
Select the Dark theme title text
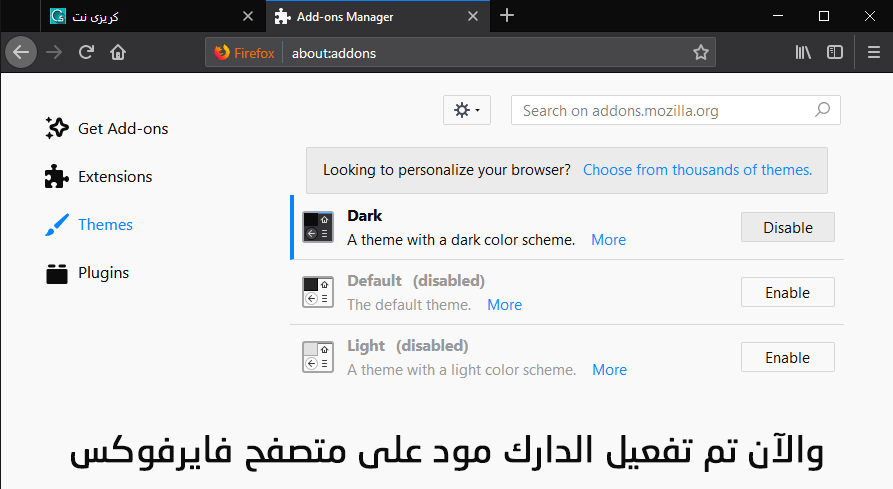click(364, 216)
